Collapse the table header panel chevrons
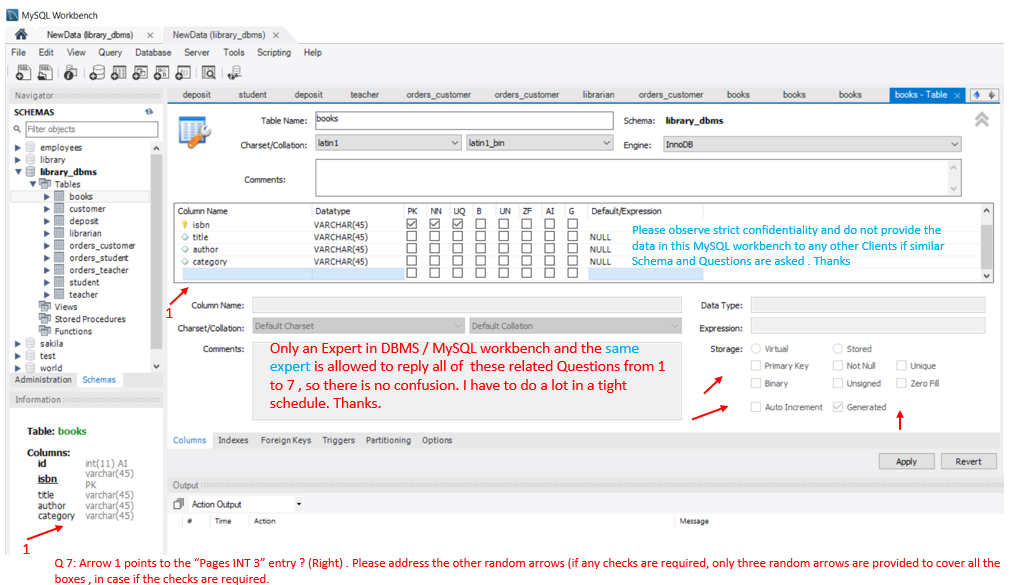1026x585 pixels. coord(982,120)
